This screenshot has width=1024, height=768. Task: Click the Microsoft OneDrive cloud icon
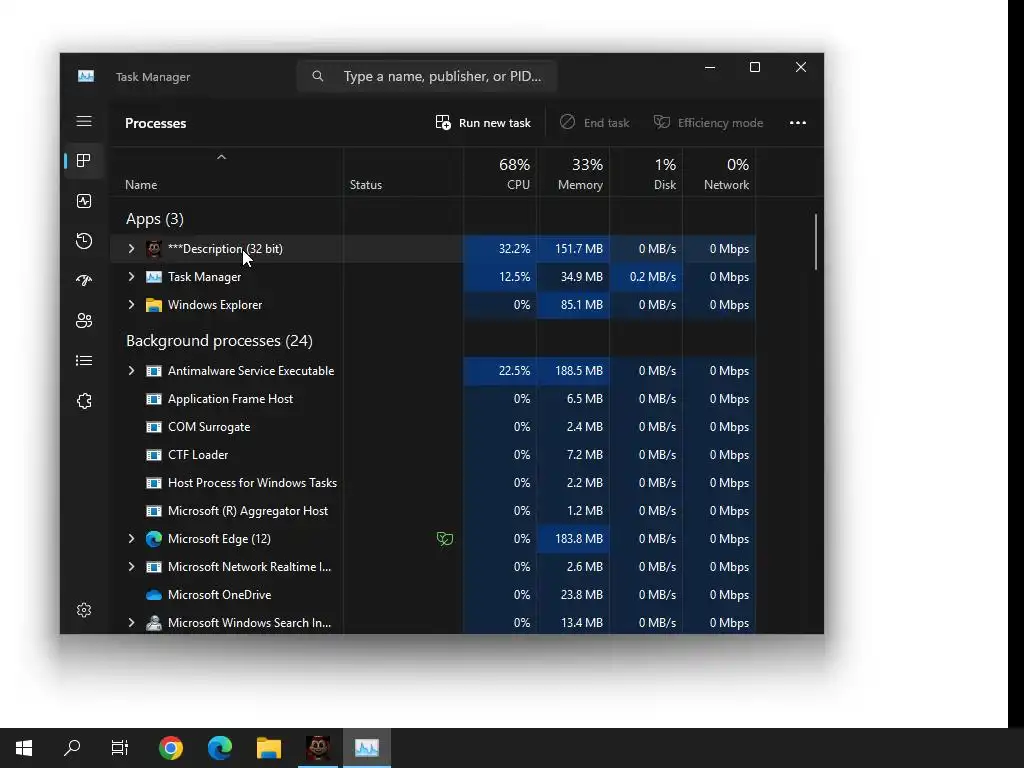153,595
